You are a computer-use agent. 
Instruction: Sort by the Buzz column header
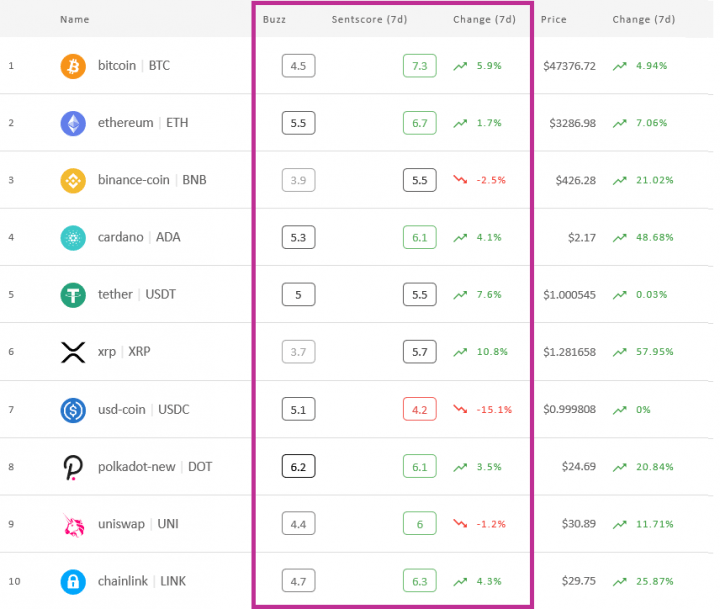(x=273, y=20)
